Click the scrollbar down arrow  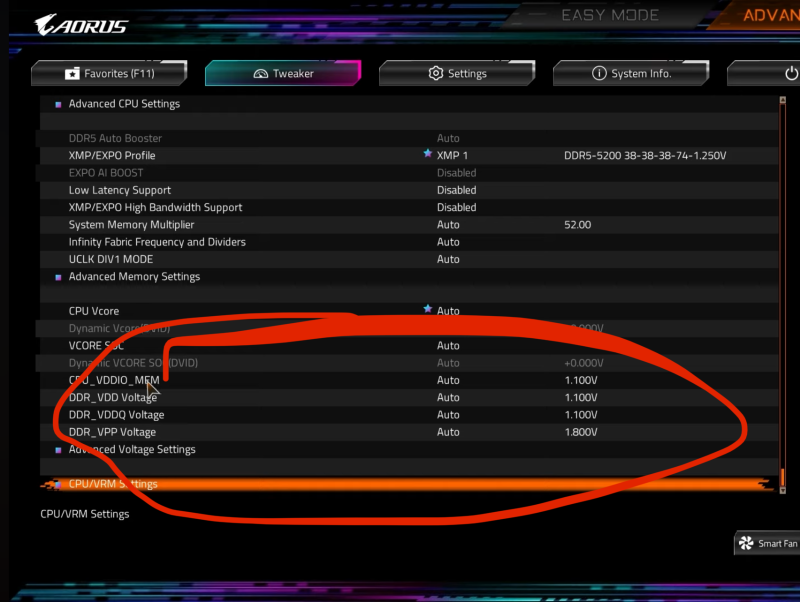coord(782,491)
